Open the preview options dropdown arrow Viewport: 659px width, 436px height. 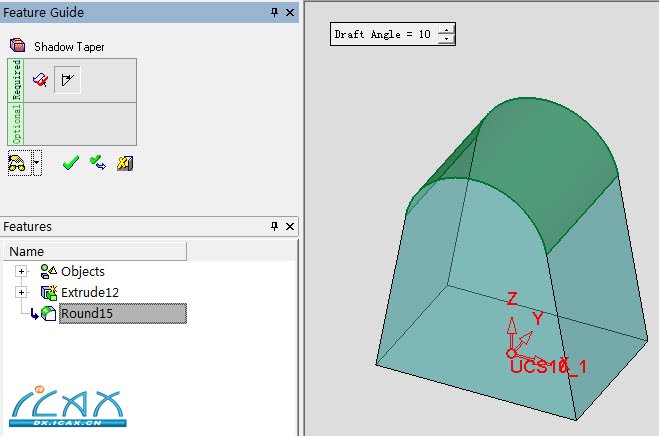point(37,163)
